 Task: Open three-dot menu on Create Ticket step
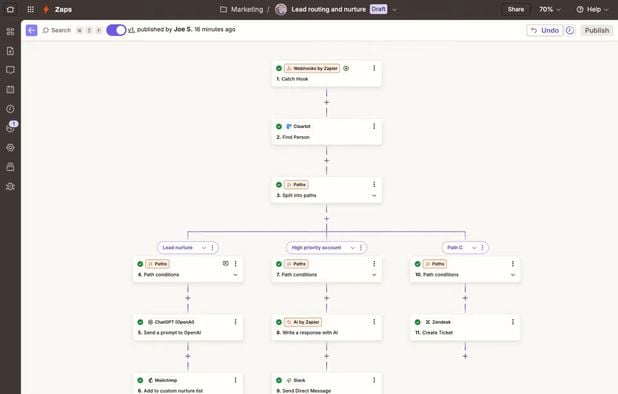tap(513, 322)
